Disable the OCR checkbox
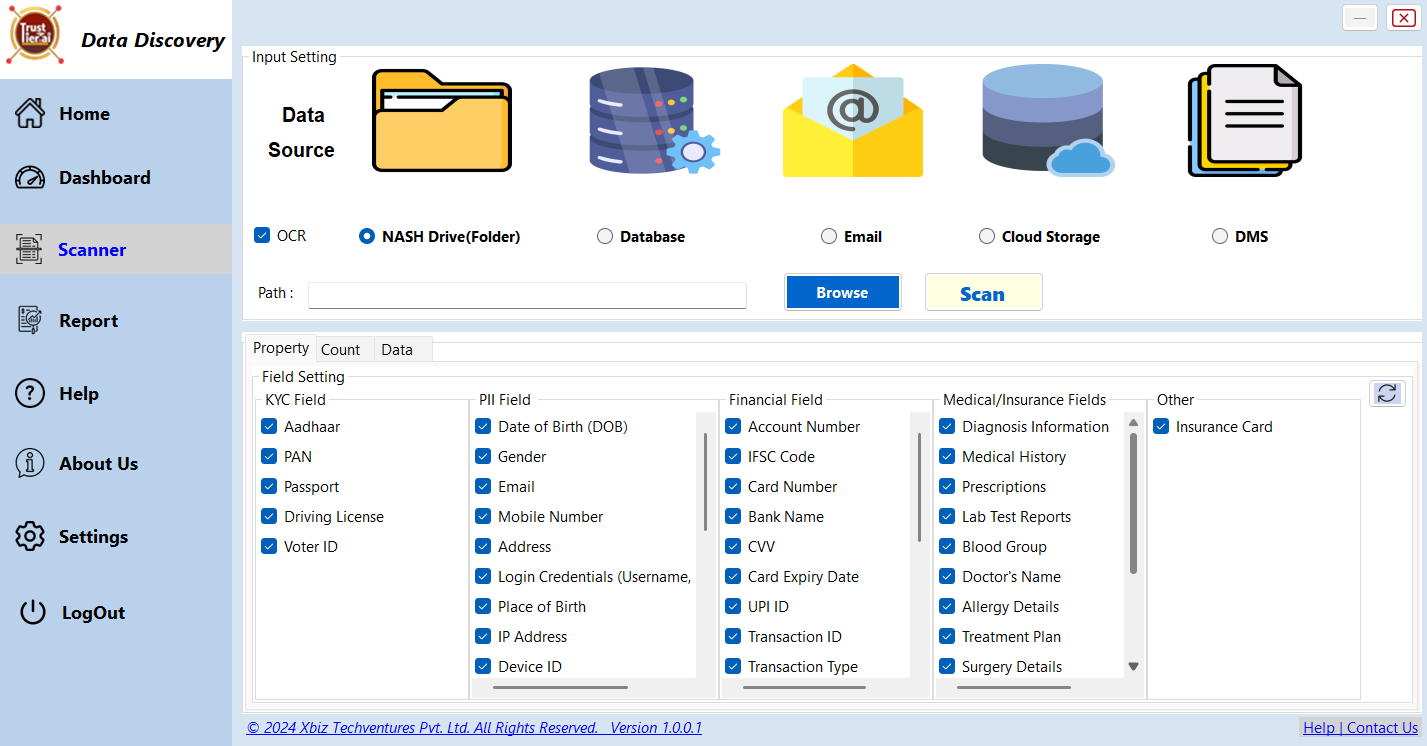1427x746 pixels. [x=263, y=236]
